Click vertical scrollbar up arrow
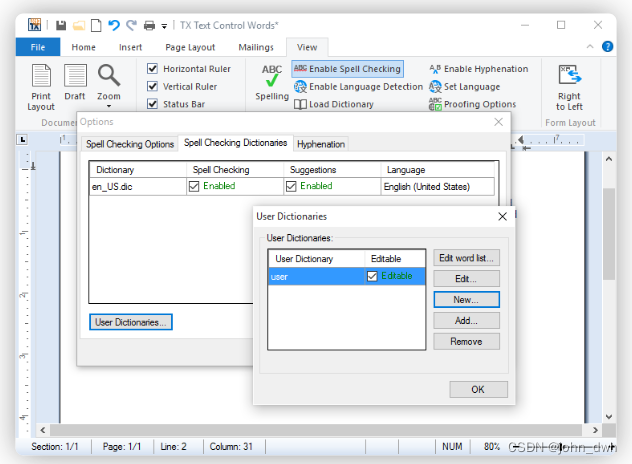The width and height of the screenshot is (632, 464). [609, 159]
